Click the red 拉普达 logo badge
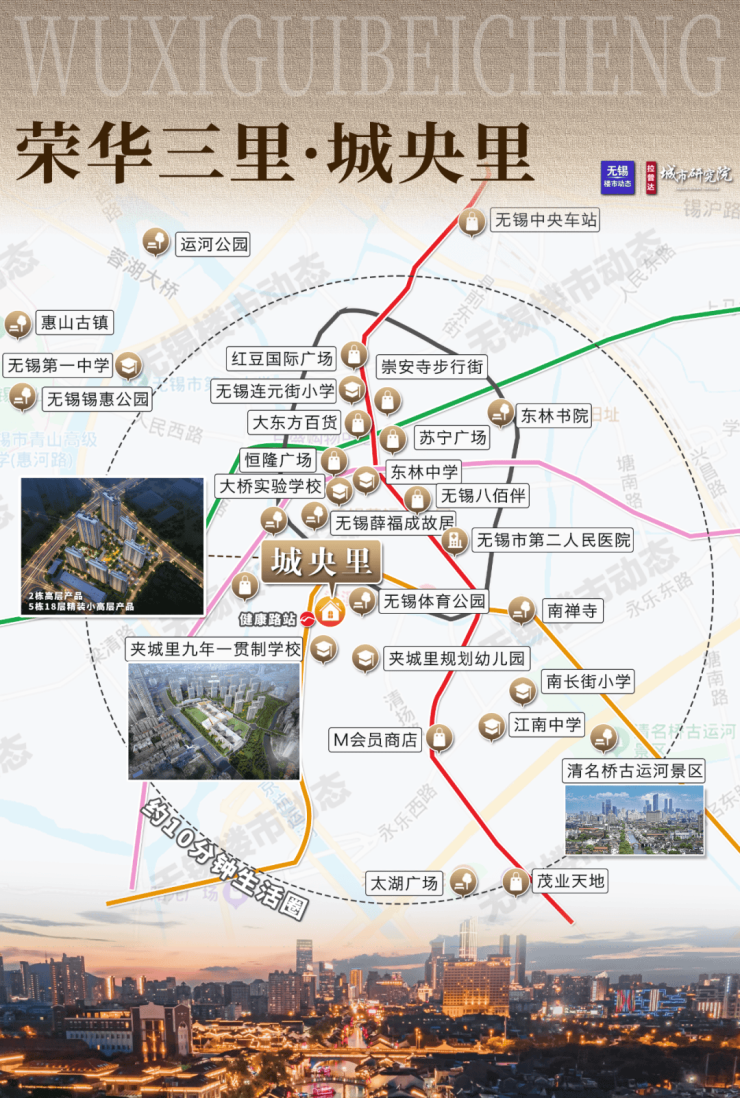Screen dimensions: 740x1098 (650, 178)
